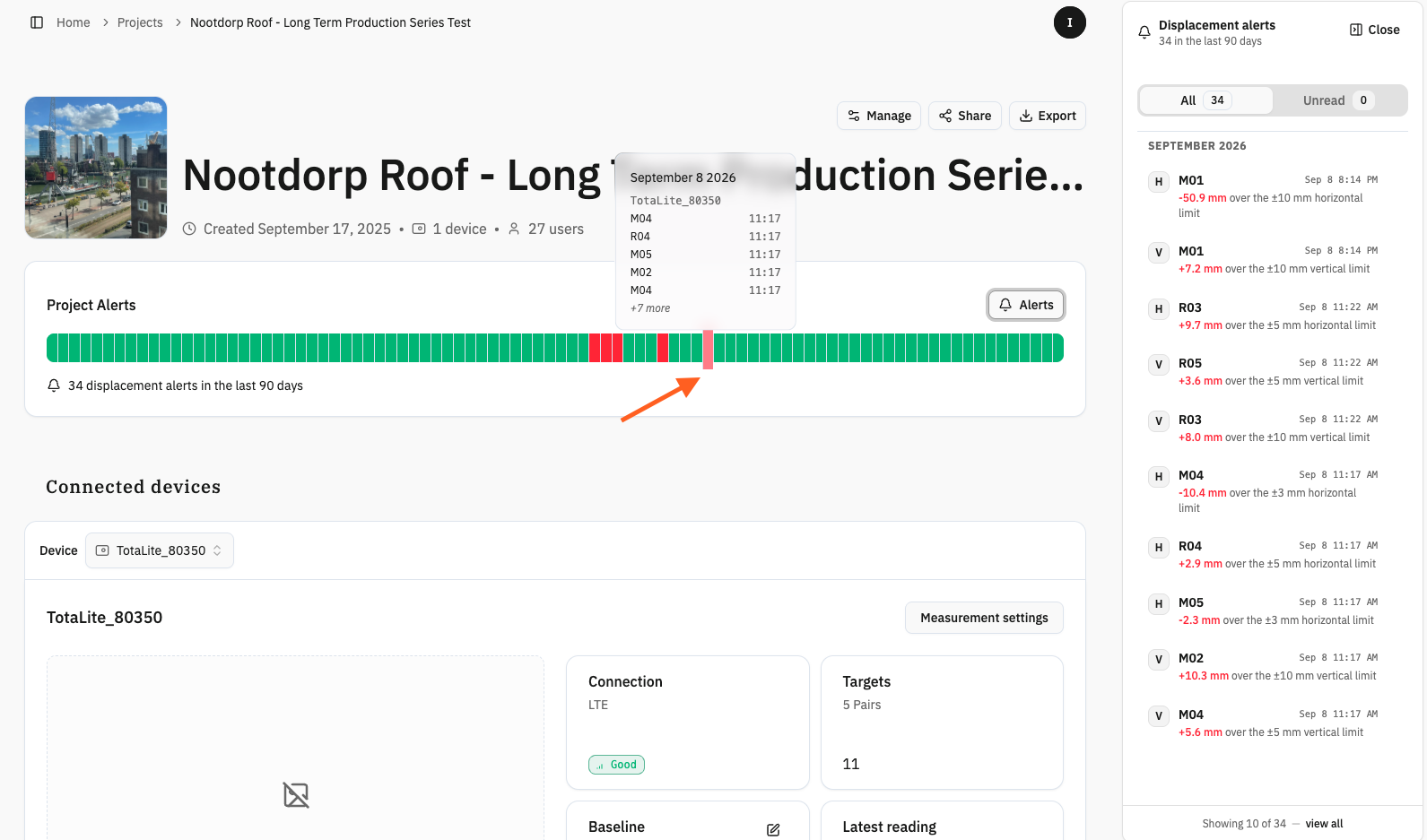The width and height of the screenshot is (1427, 840).
Task: Click the "27 users" project detail
Action: [546, 229]
